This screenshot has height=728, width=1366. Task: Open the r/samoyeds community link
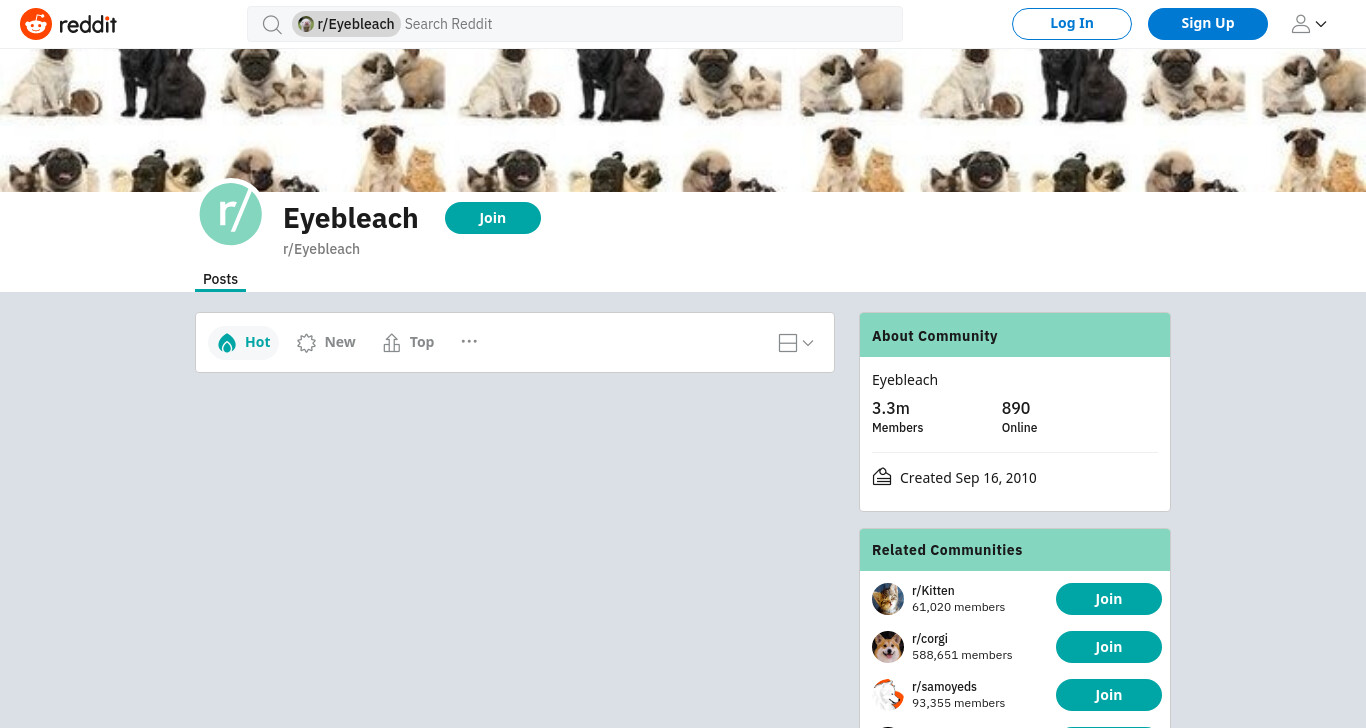pos(945,687)
